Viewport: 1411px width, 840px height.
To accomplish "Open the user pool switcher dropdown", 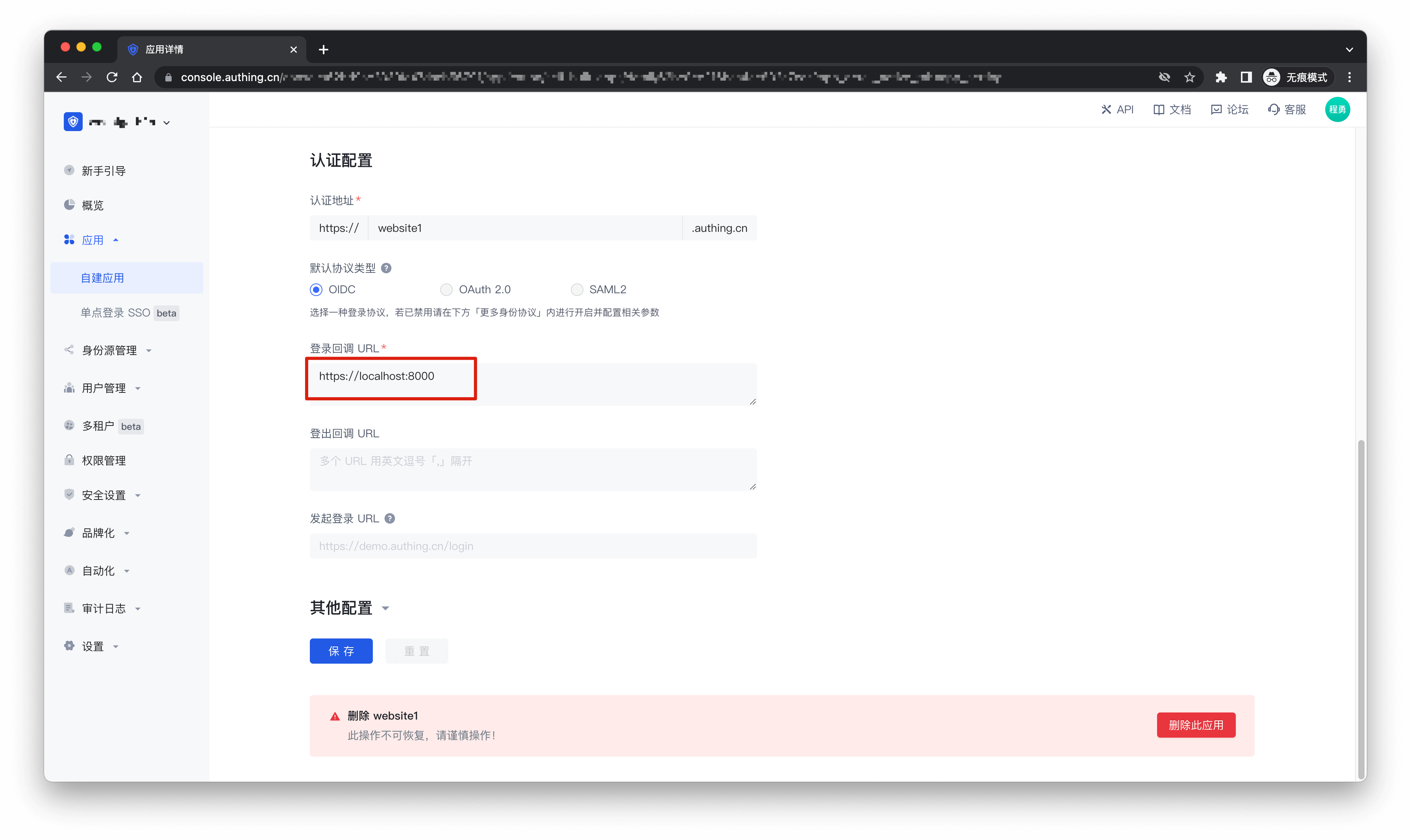I will [167, 122].
